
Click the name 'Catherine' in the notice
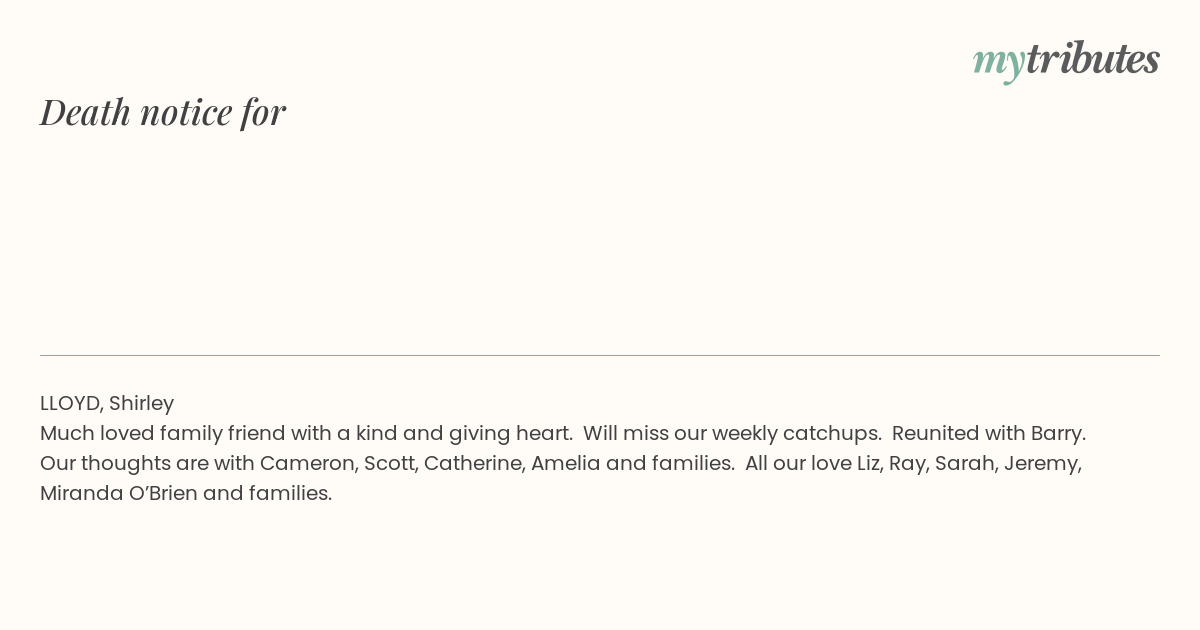click(x=472, y=464)
